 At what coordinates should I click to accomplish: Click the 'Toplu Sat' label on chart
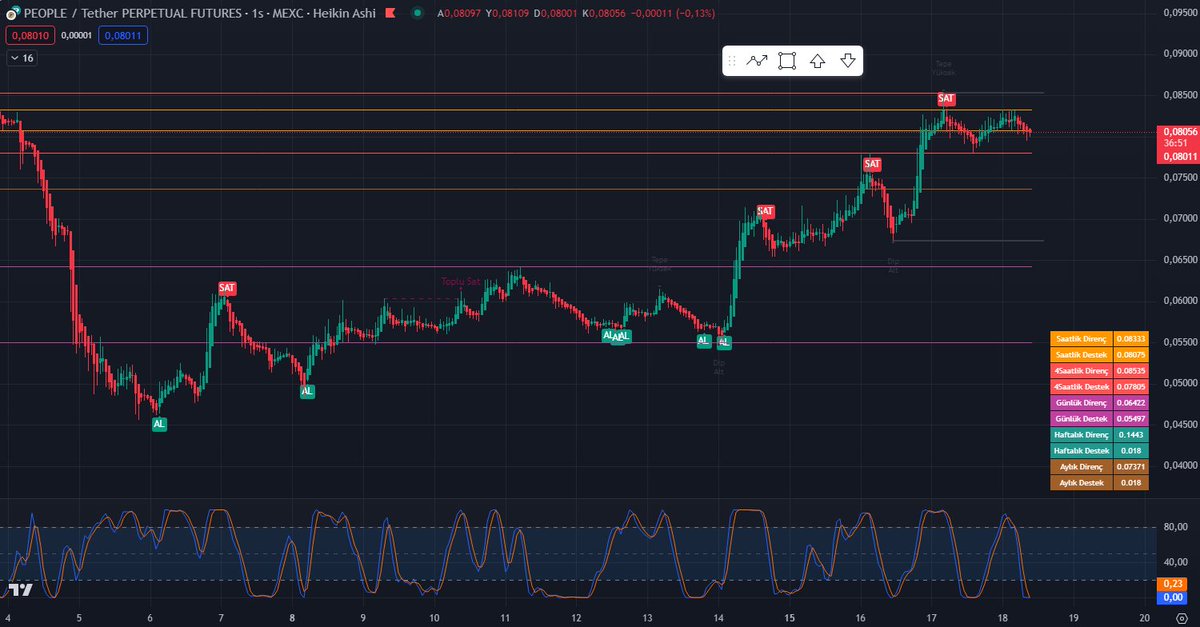pyautogui.click(x=461, y=281)
